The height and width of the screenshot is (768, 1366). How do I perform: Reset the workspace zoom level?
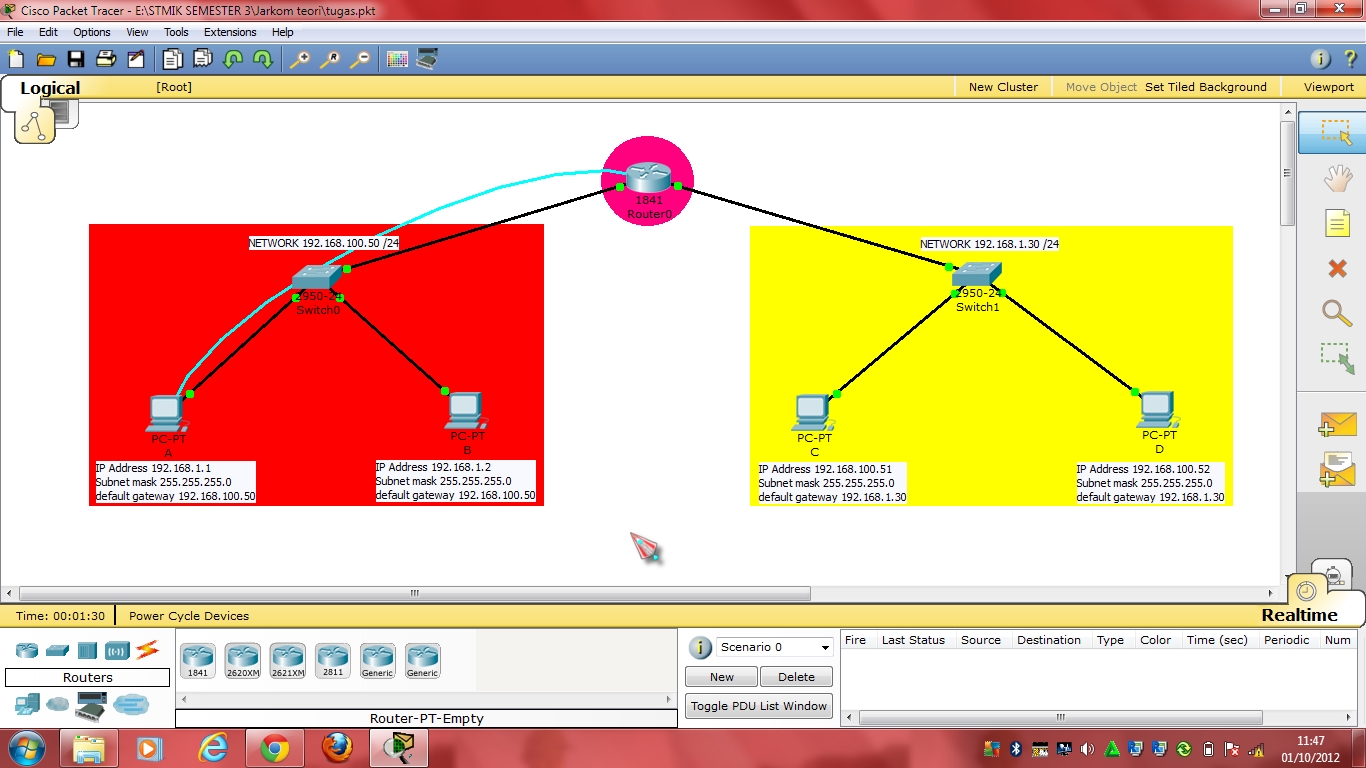(x=330, y=59)
